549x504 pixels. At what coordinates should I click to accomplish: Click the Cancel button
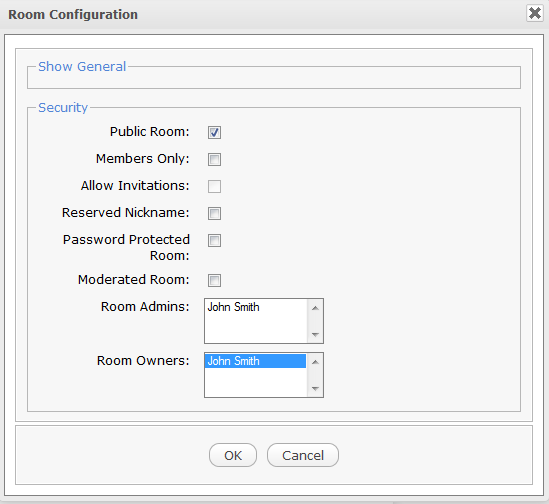pyautogui.click(x=303, y=455)
